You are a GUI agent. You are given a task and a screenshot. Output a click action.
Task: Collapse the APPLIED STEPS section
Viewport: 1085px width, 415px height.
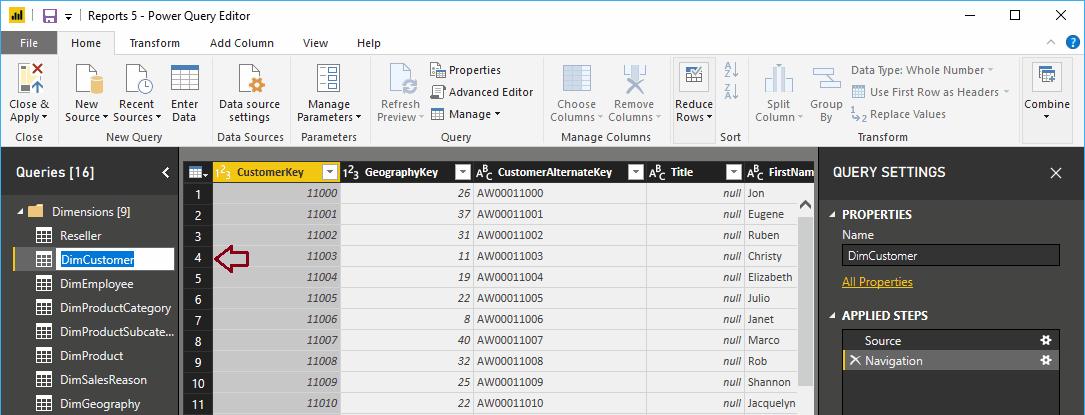point(832,315)
